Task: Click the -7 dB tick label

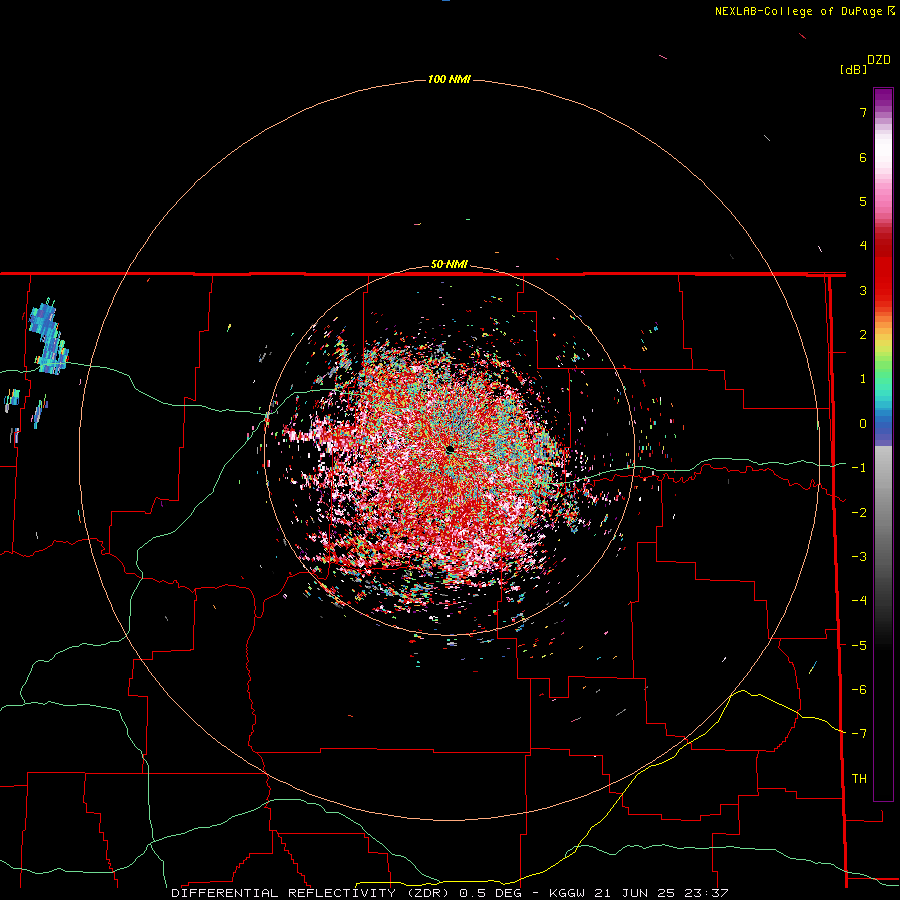Action: pos(859,734)
